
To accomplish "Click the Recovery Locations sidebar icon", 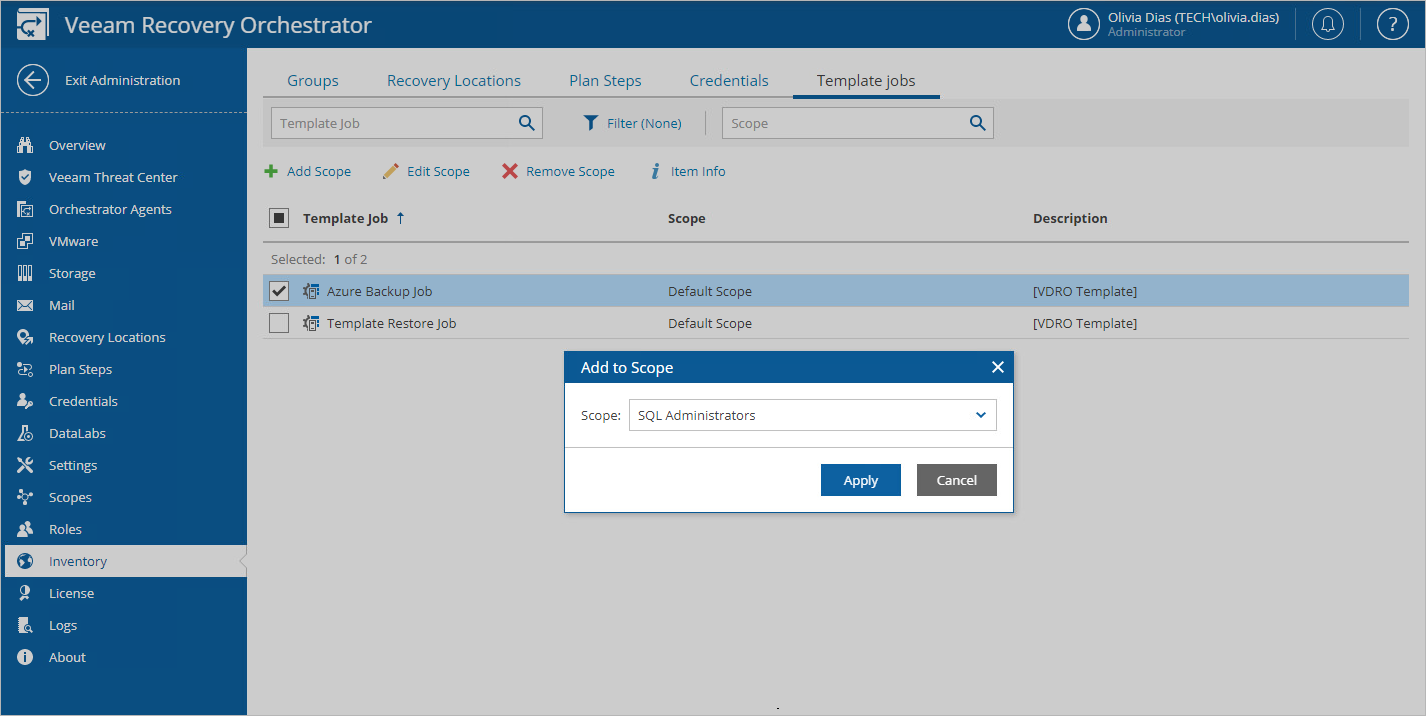I will pyautogui.click(x=26, y=337).
